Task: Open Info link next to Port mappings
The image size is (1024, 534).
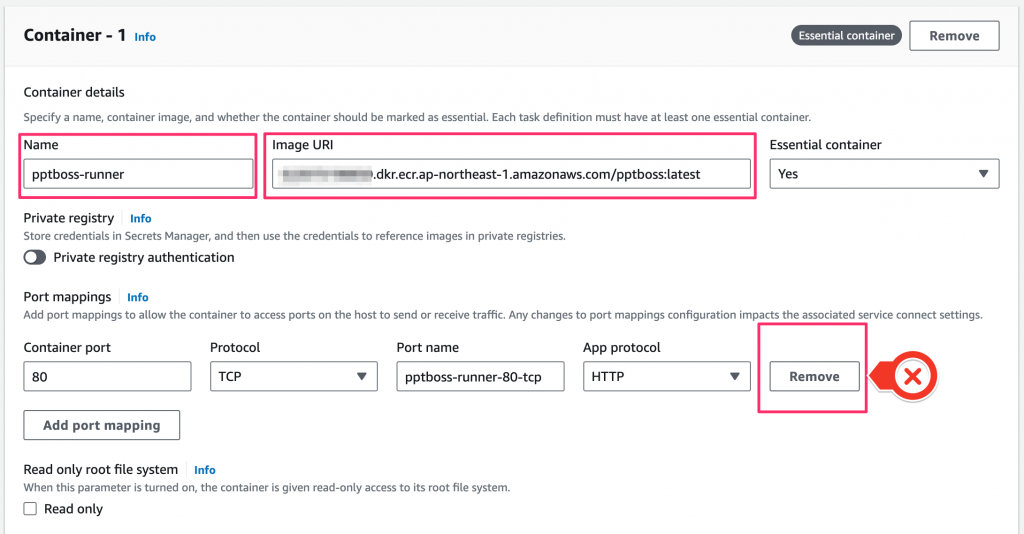Action: click(138, 297)
